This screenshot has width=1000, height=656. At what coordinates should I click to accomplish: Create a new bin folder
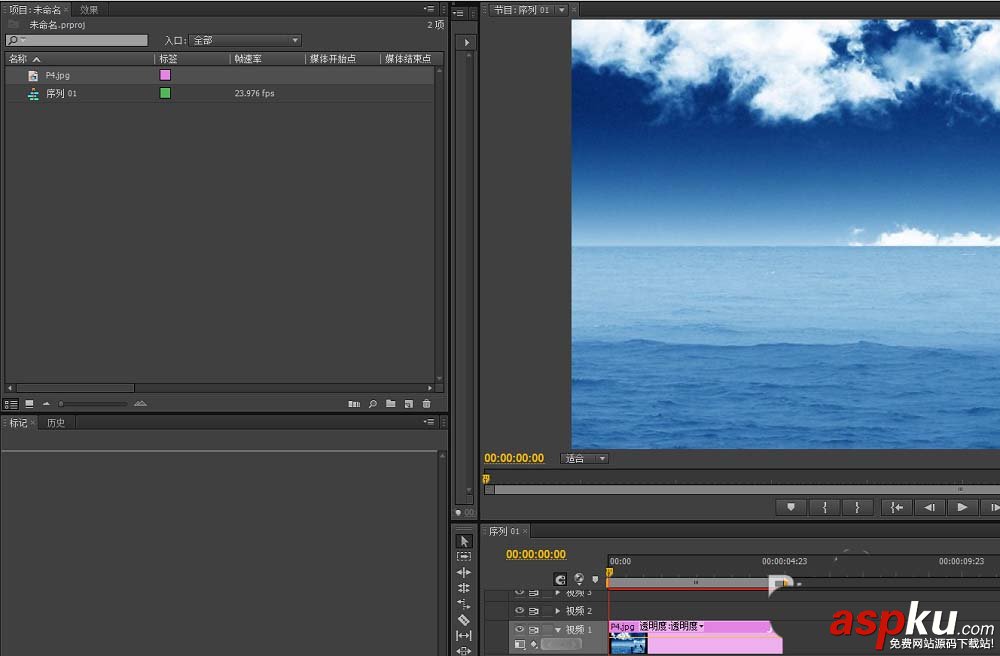point(391,404)
